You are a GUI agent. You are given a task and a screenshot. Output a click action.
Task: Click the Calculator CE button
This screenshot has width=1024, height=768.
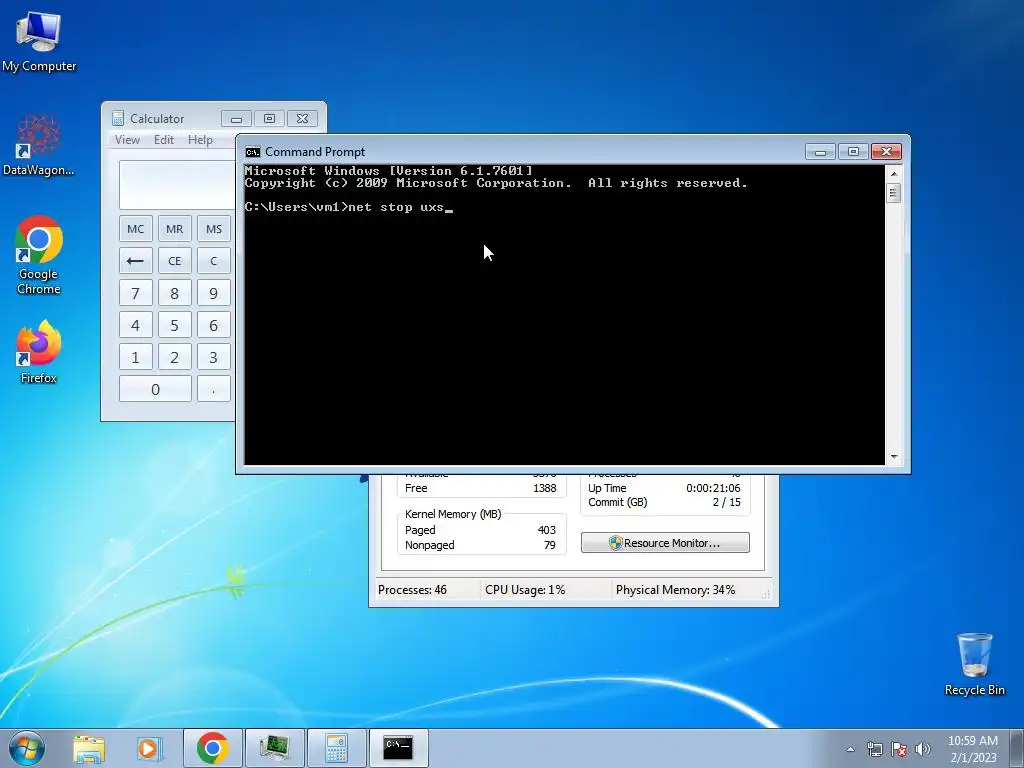pos(174,261)
